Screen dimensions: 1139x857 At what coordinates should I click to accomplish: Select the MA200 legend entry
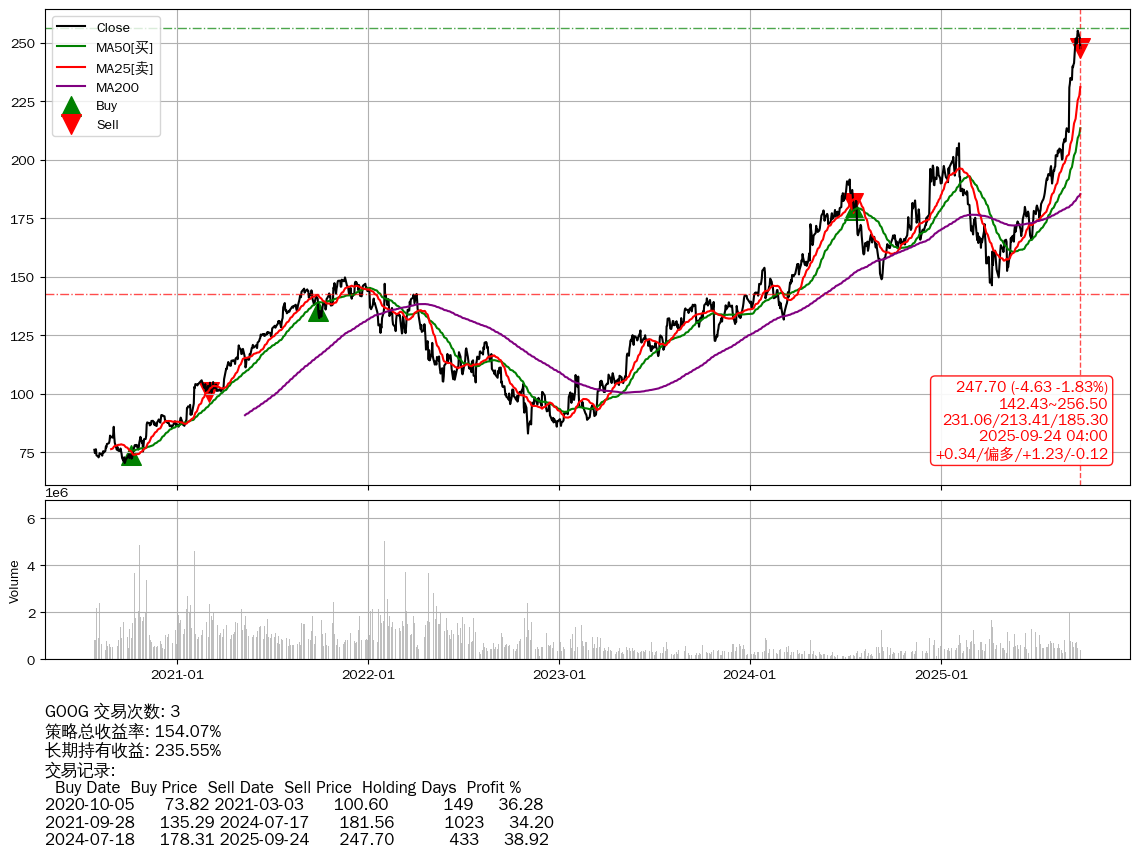[x=117, y=87]
